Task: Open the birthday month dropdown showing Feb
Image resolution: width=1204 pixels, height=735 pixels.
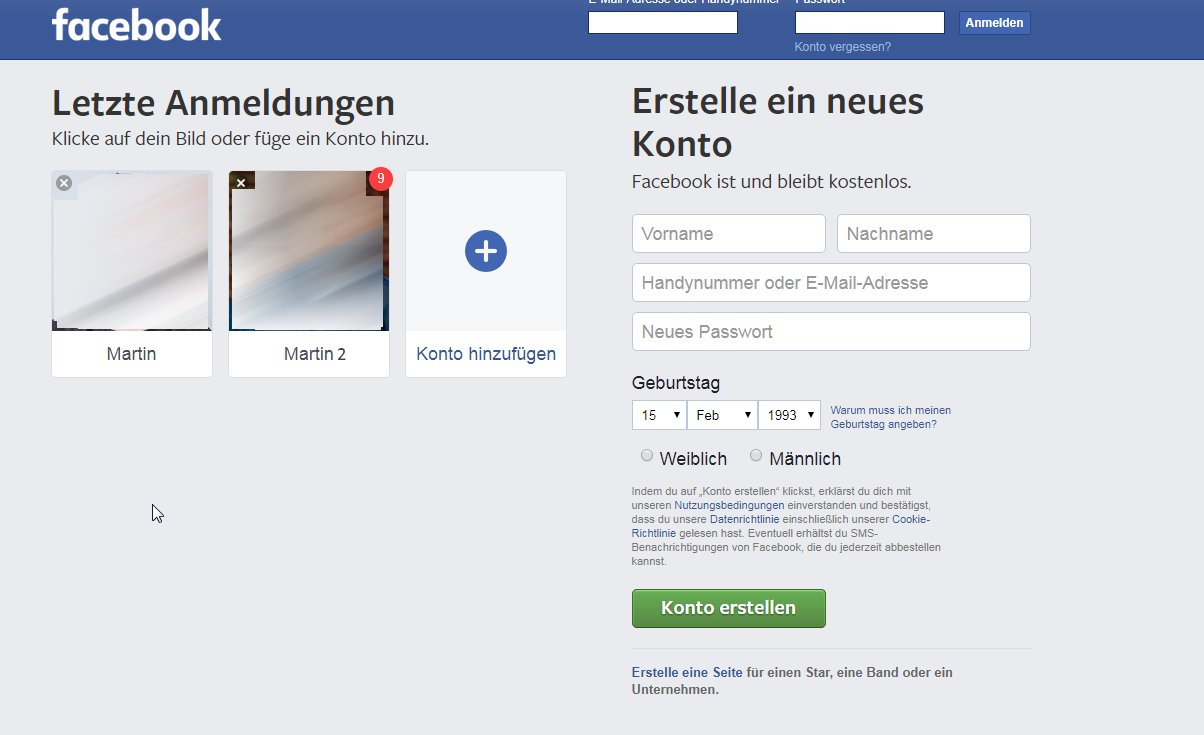Action: coord(722,415)
